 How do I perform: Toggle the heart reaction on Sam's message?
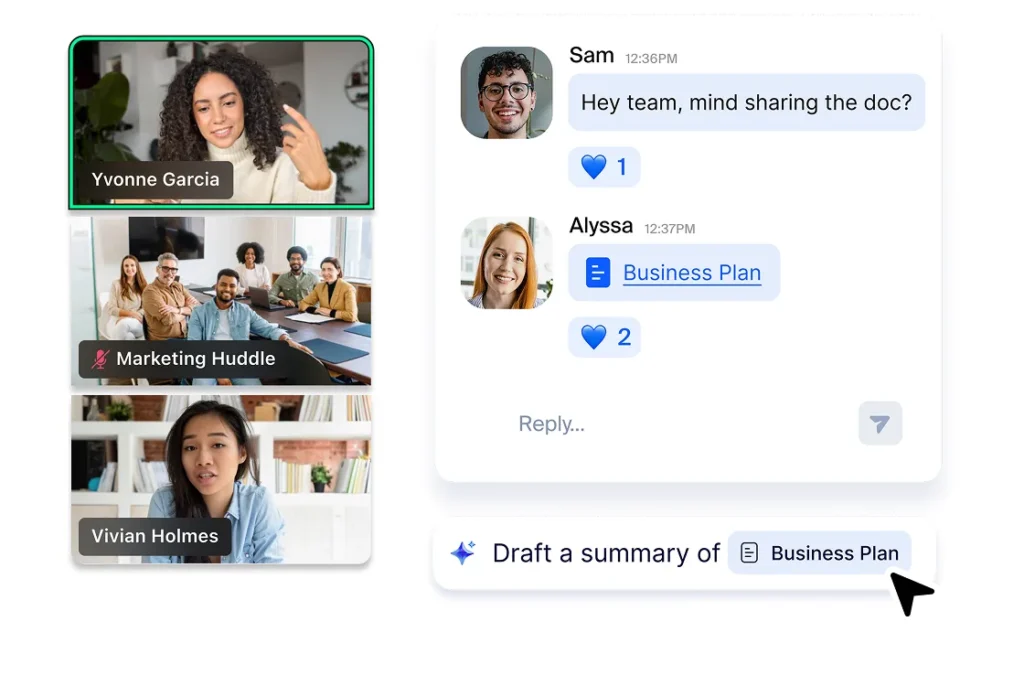pyautogui.click(x=604, y=167)
